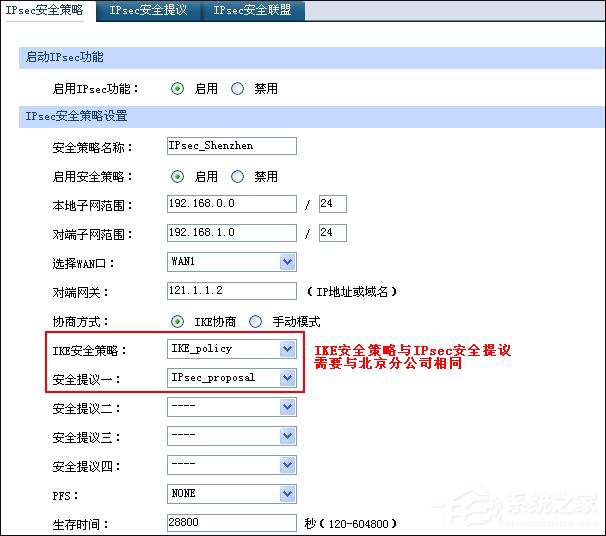Click the 协商方式 label
The image size is (606, 536).
point(80,322)
